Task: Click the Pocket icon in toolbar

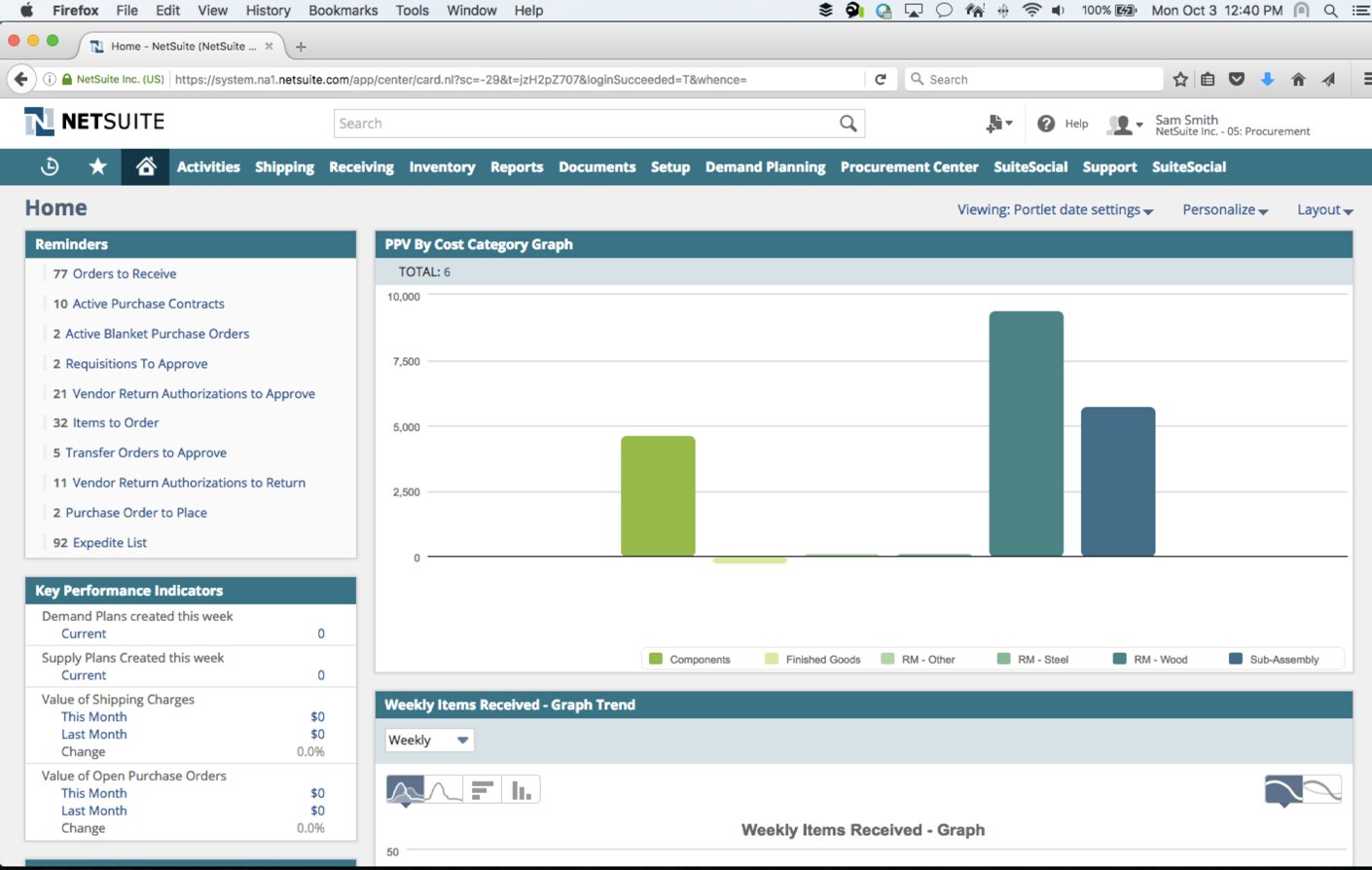Action: (x=1237, y=80)
